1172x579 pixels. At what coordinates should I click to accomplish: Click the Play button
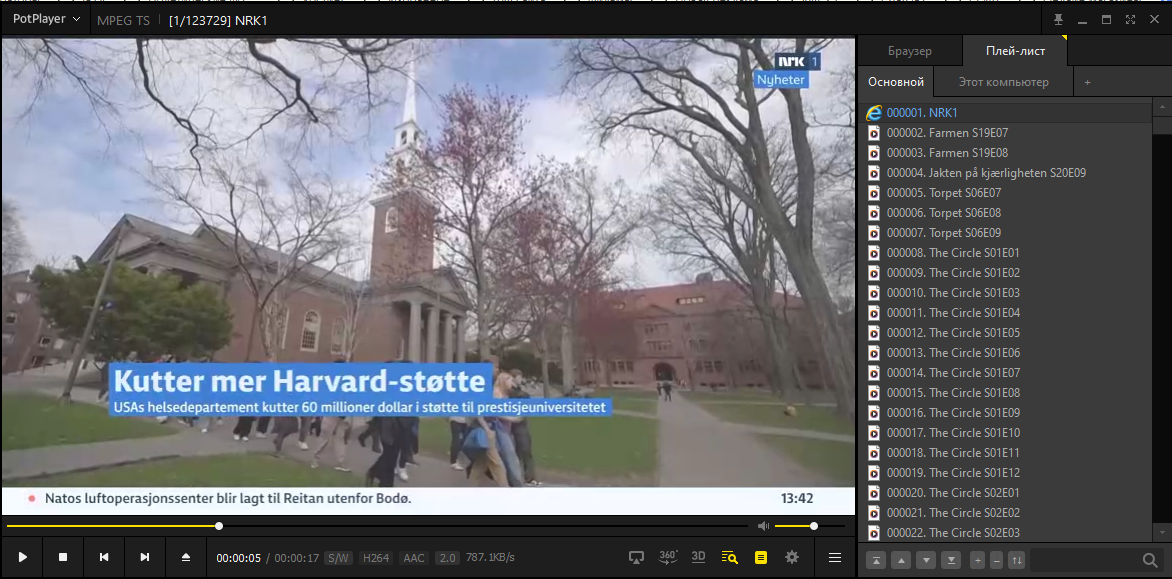(22, 557)
